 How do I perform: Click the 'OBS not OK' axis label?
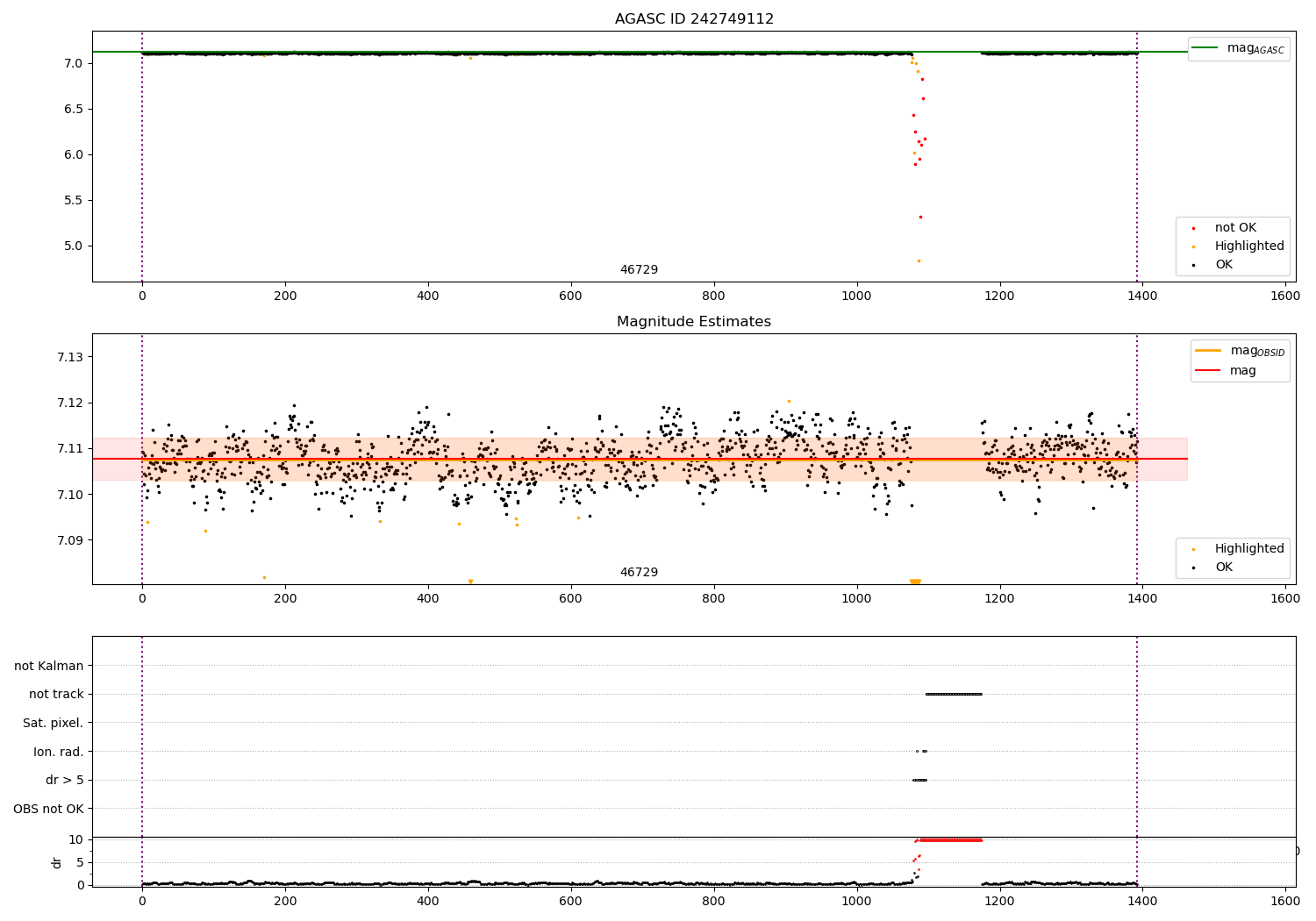click(49, 809)
